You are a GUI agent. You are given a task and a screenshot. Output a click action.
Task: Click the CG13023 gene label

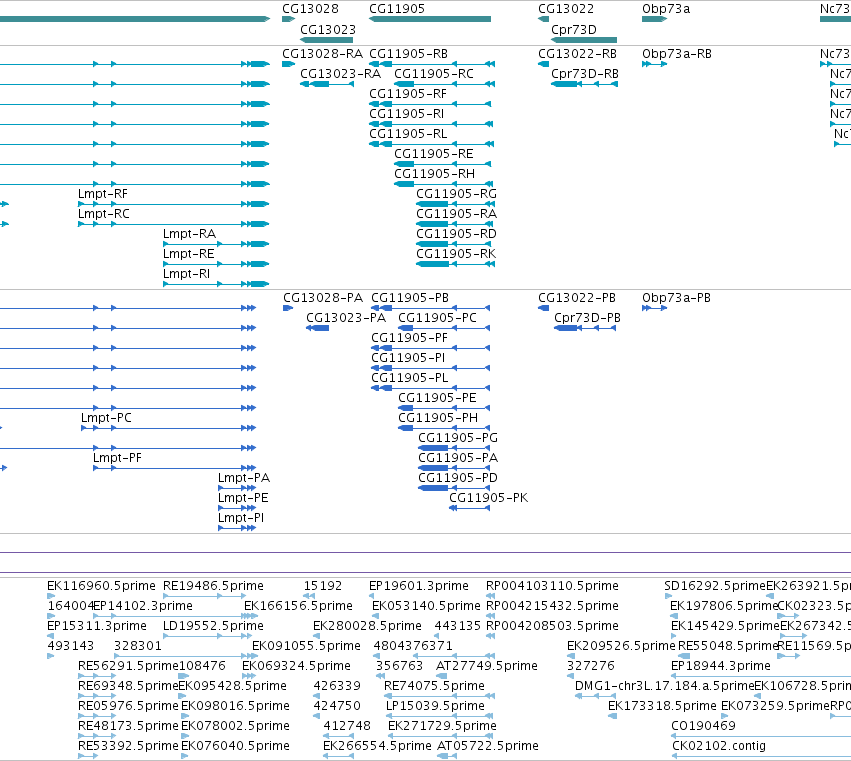[328, 30]
